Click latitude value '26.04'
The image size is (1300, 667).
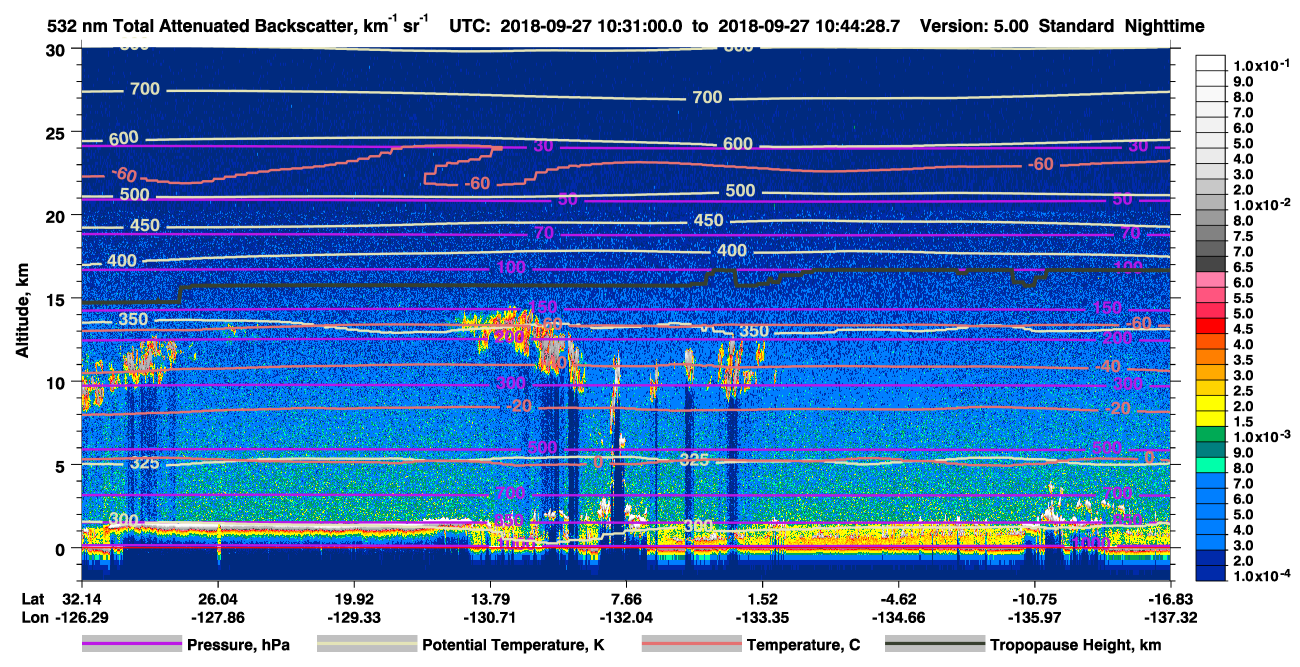coord(218,598)
